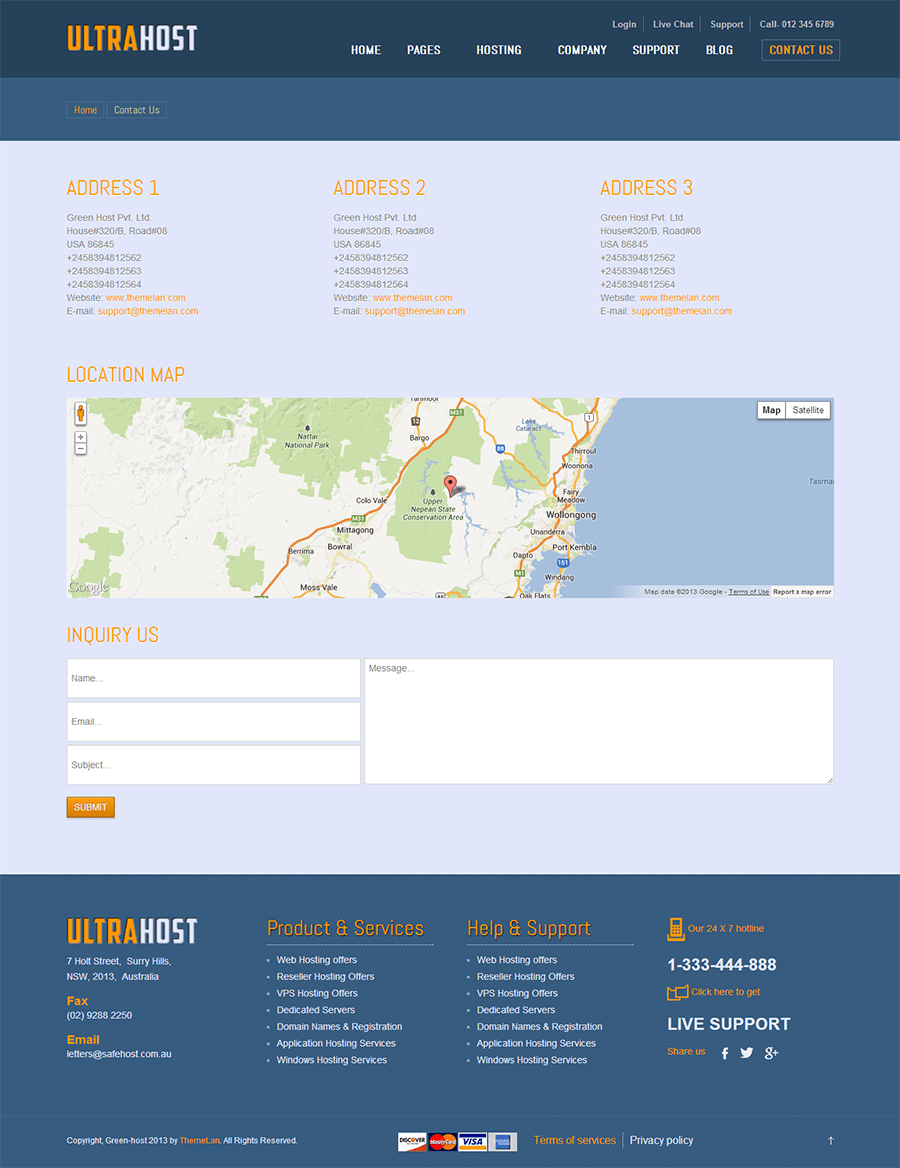Click the Google+ share icon

click(771, 1052)
